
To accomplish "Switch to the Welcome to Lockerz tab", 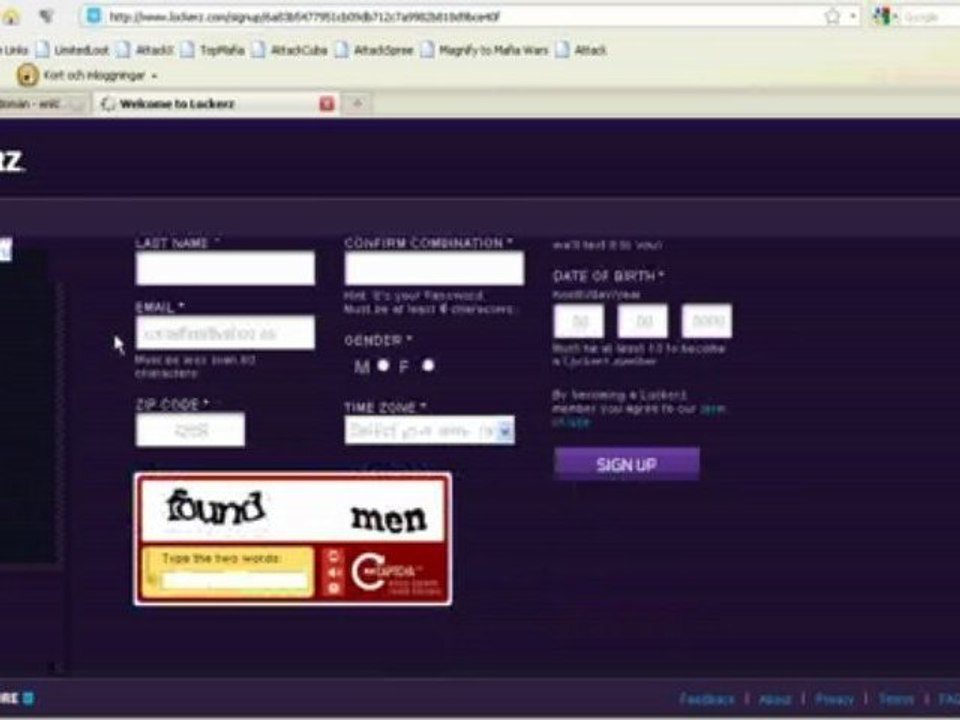I will [x=216, y=103].
